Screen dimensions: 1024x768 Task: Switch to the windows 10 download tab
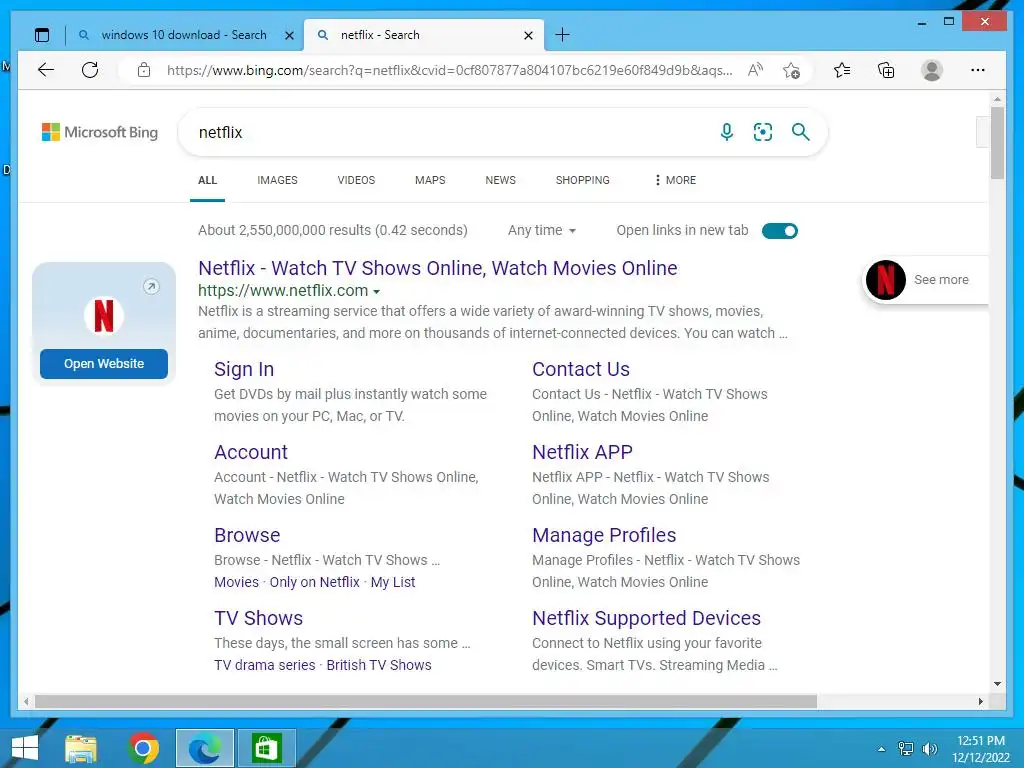[x=184, y=35]
